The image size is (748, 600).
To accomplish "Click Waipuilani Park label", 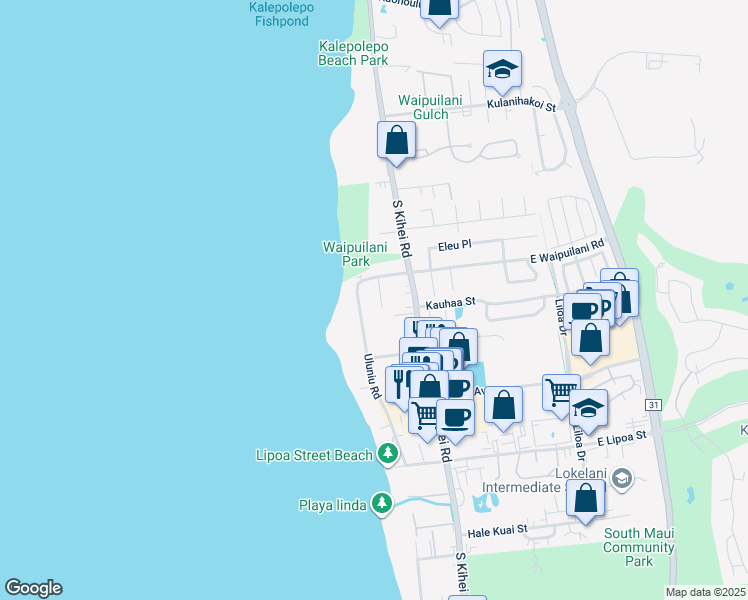I will [355, 254].
